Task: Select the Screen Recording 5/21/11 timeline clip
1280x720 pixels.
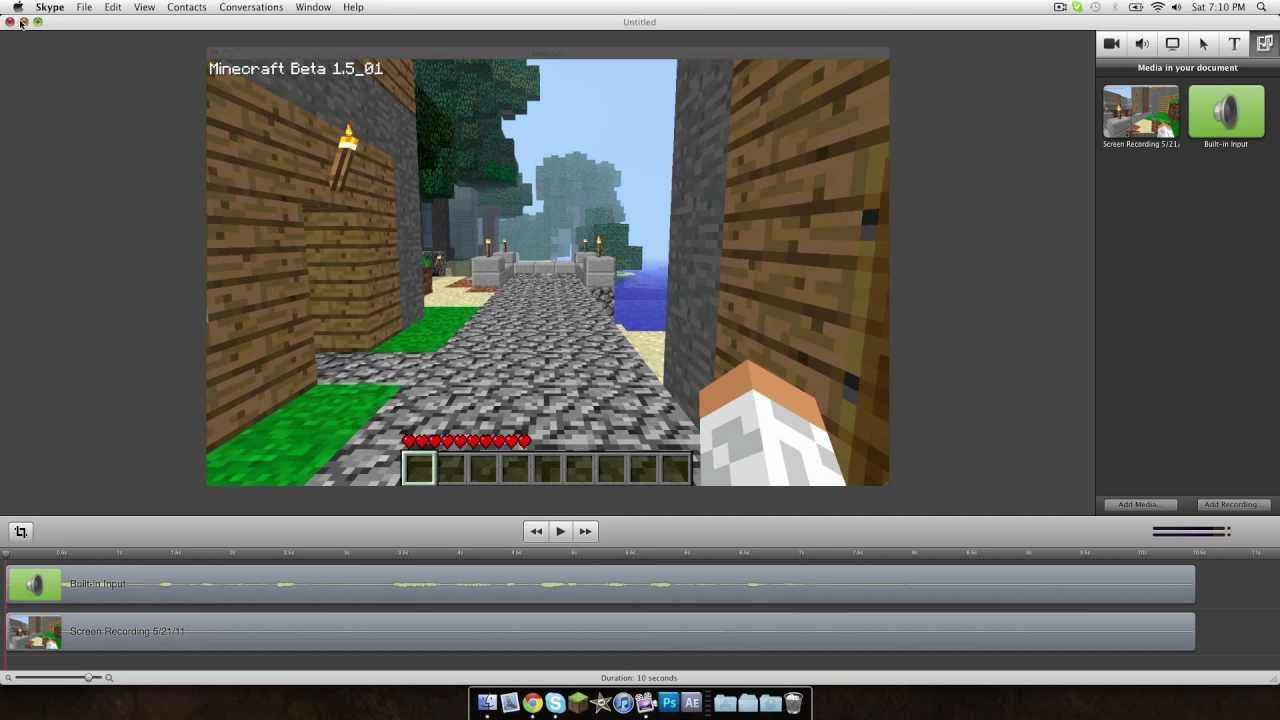Action: pyautogui.click(x=600, y=632)
